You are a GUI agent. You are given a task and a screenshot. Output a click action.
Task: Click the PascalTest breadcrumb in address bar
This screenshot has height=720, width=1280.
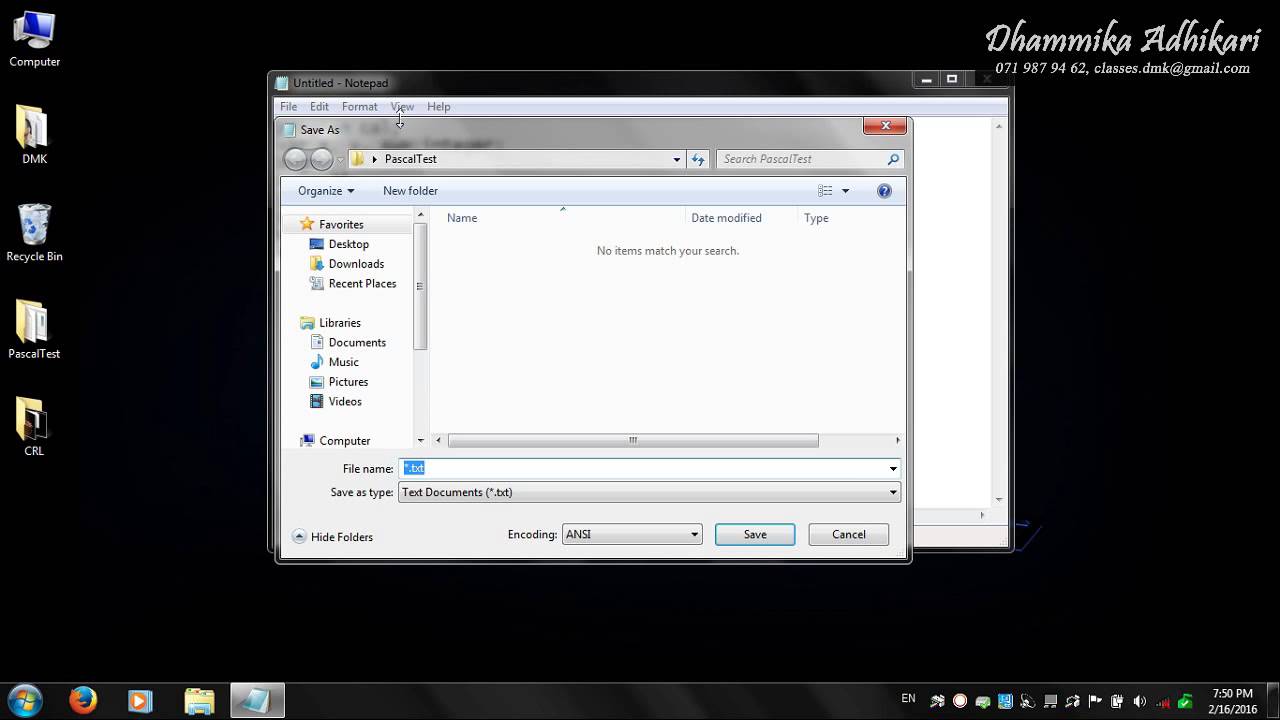tap(410, 159)
